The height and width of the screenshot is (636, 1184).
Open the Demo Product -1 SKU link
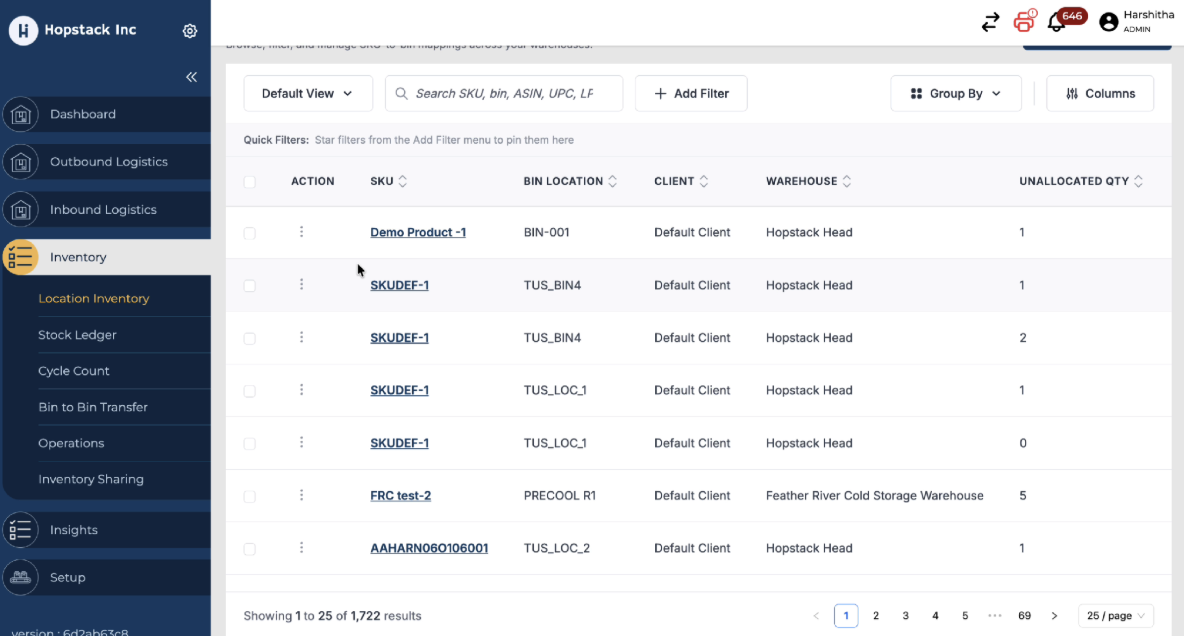[x=418, y=232]
